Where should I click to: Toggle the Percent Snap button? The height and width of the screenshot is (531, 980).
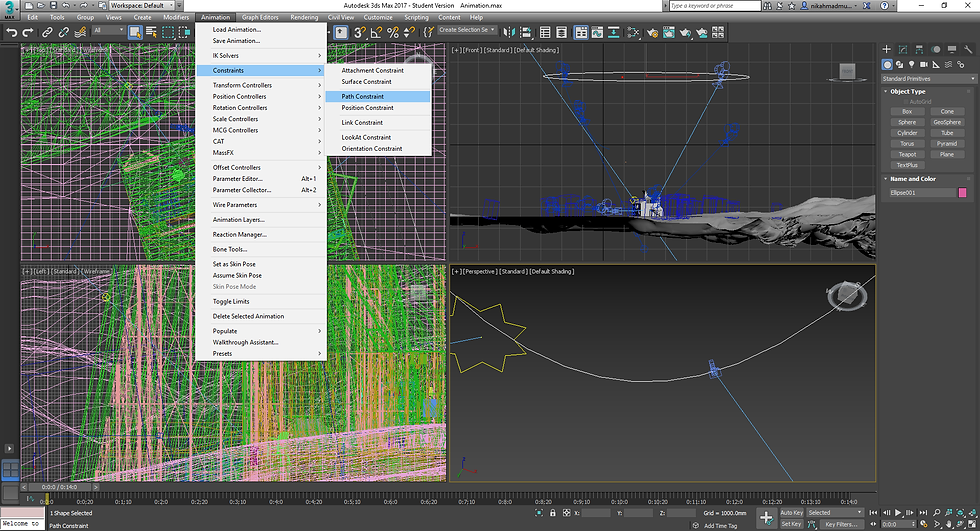(392, 32)
